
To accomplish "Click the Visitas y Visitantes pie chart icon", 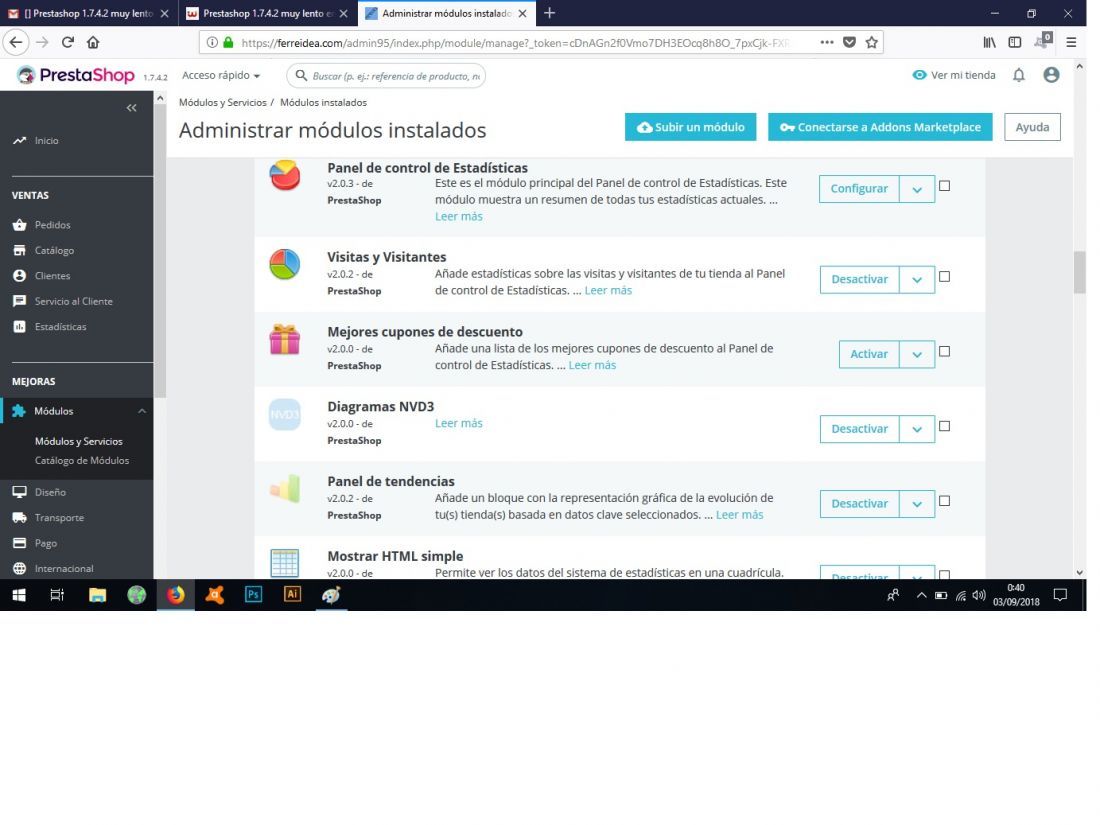I will point(285,264).
